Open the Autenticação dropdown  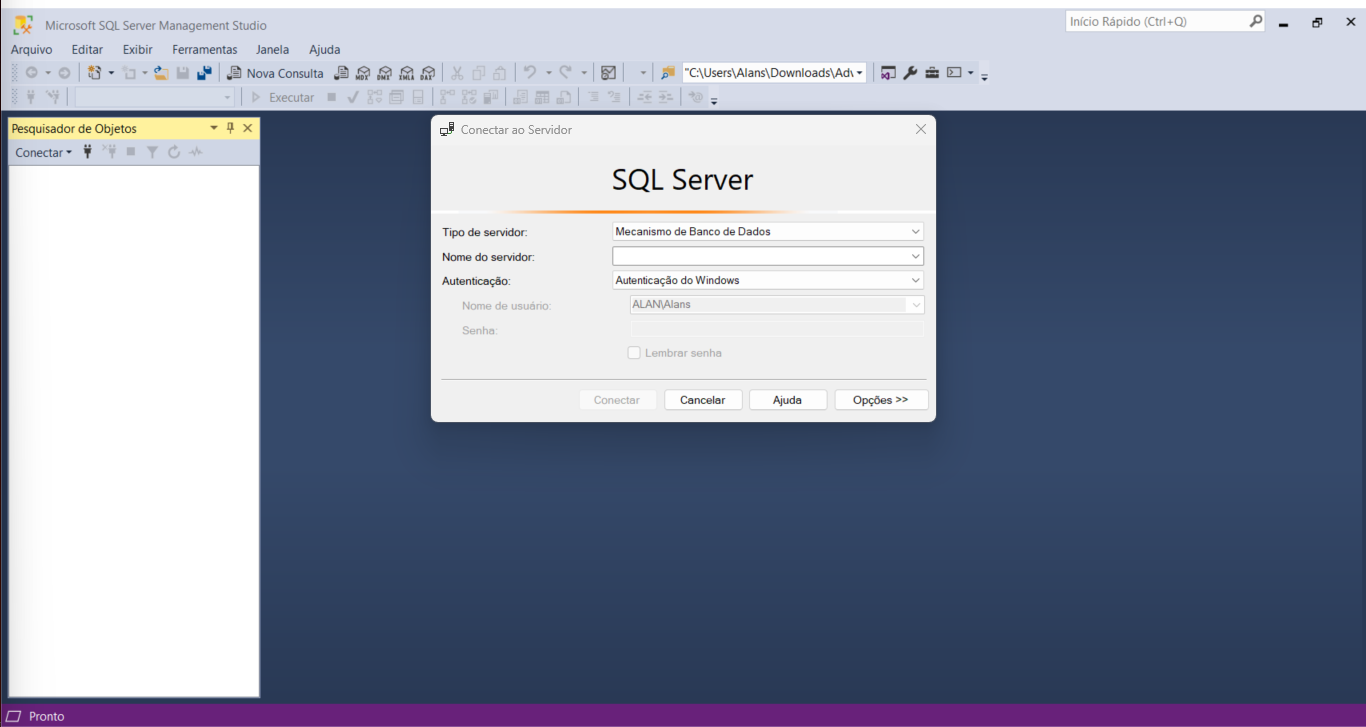[x=768, y=280]
